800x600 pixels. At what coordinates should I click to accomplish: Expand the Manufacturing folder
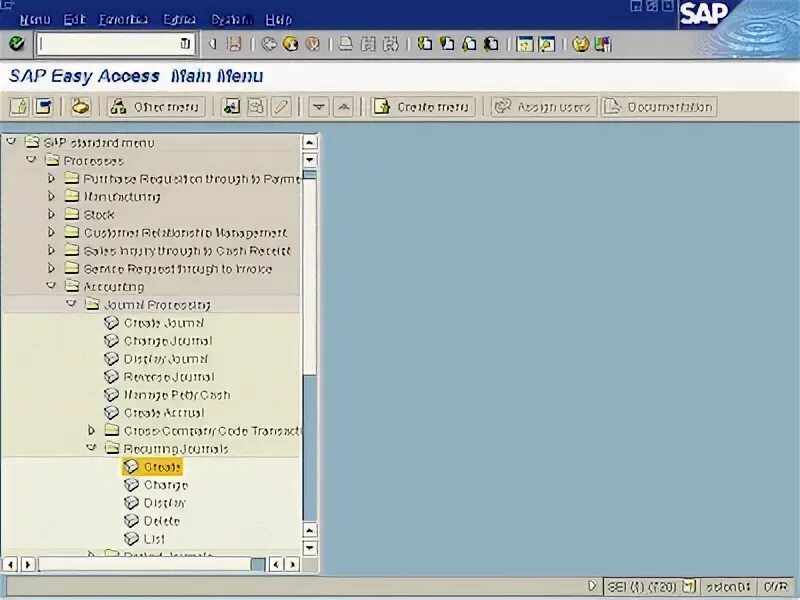51,196
